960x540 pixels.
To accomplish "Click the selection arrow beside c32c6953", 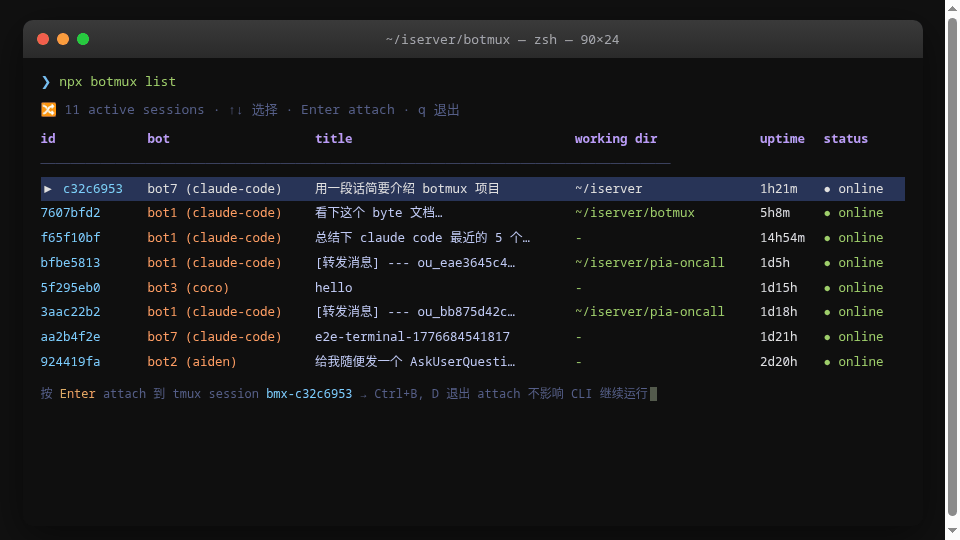I will [48, 189].
